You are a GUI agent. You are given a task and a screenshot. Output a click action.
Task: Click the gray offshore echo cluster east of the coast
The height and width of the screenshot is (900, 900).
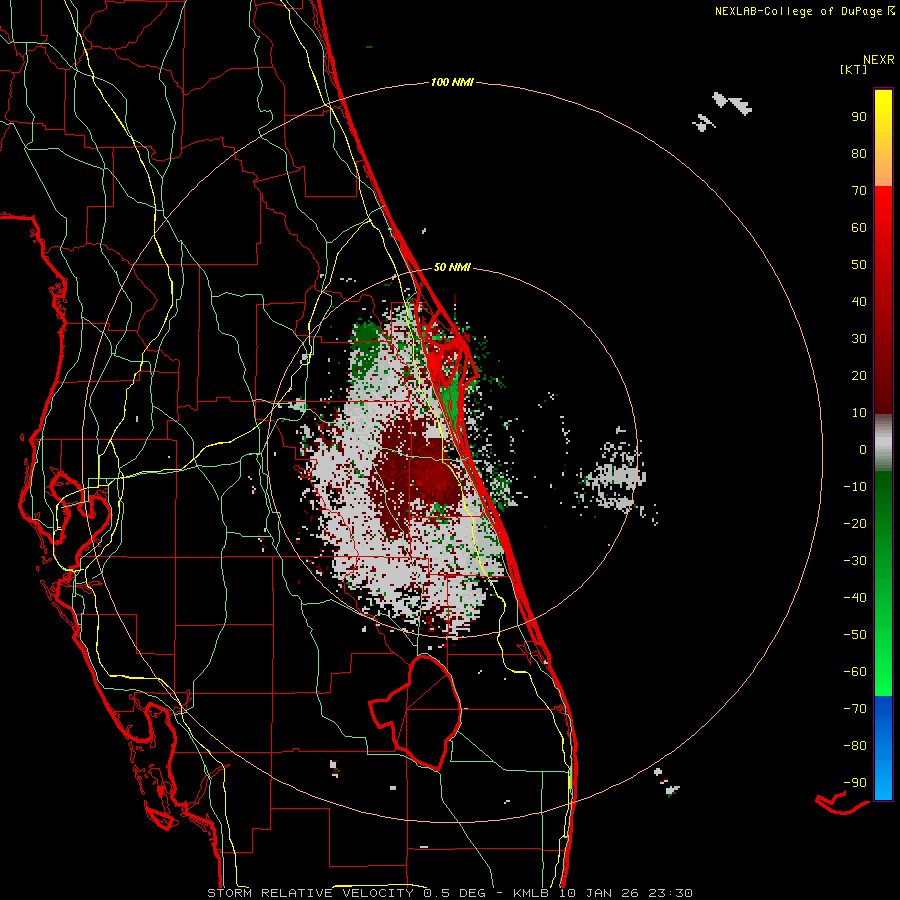point(613,476)
